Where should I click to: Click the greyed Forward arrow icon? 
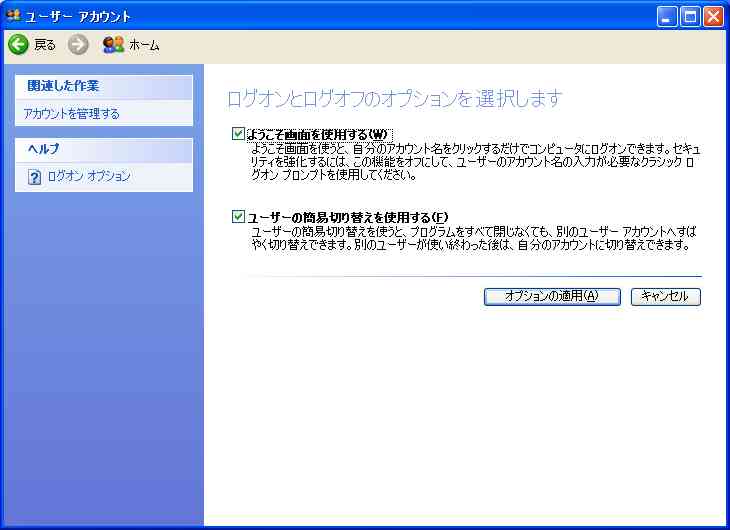(78, 45)
